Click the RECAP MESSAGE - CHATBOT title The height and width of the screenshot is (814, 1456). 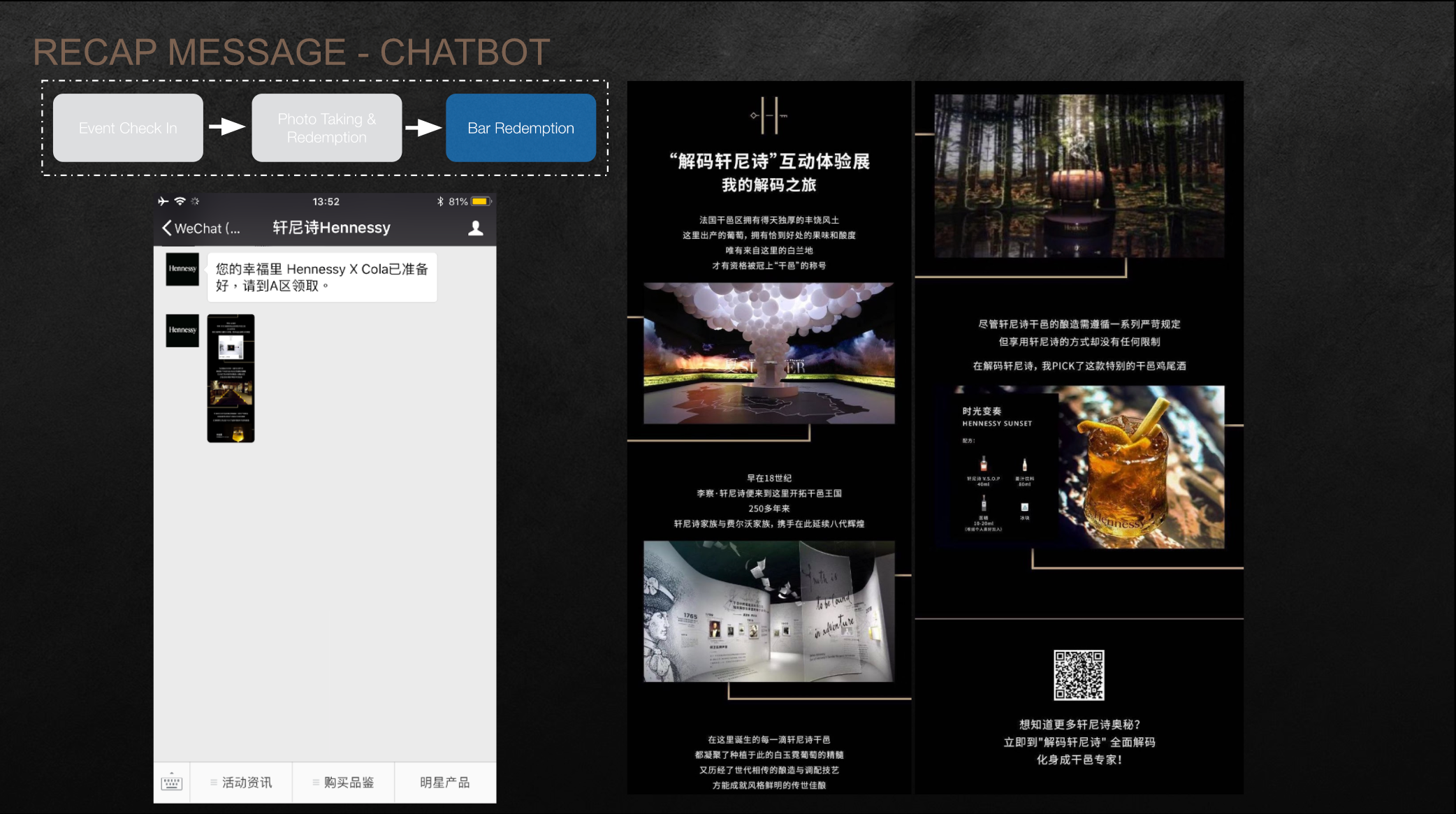[x=291, y=52]
